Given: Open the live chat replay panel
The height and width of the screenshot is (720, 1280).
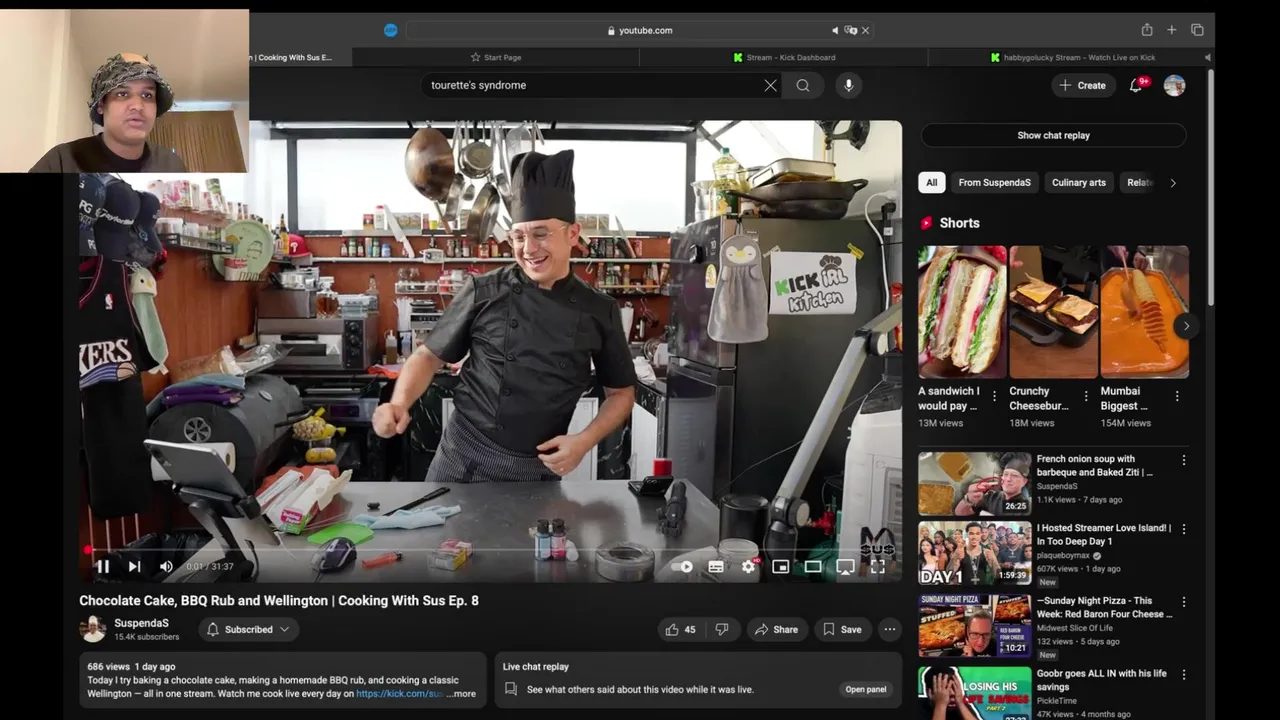Looking at the screenshot, I should click(865, 689).
